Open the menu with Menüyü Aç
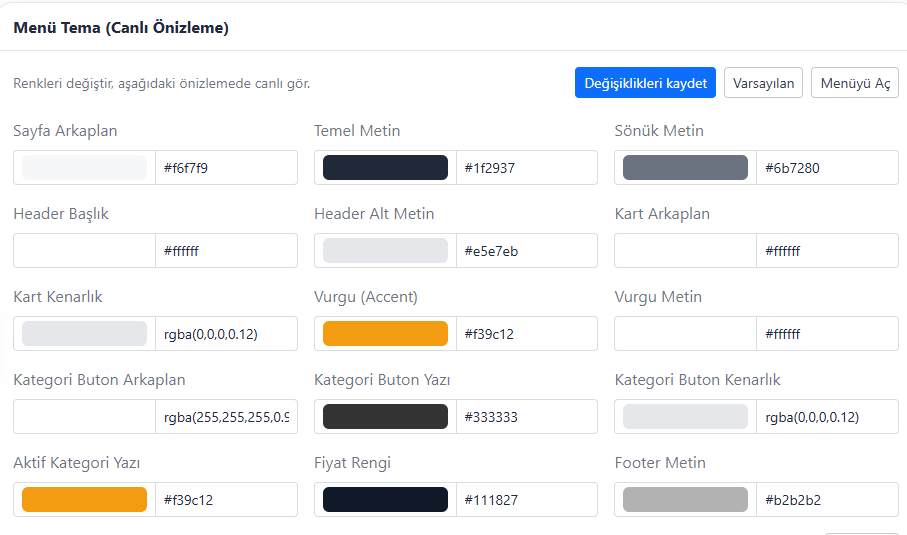Image resolution: width=907 pixels, height=535 pixels. point(854,83)
